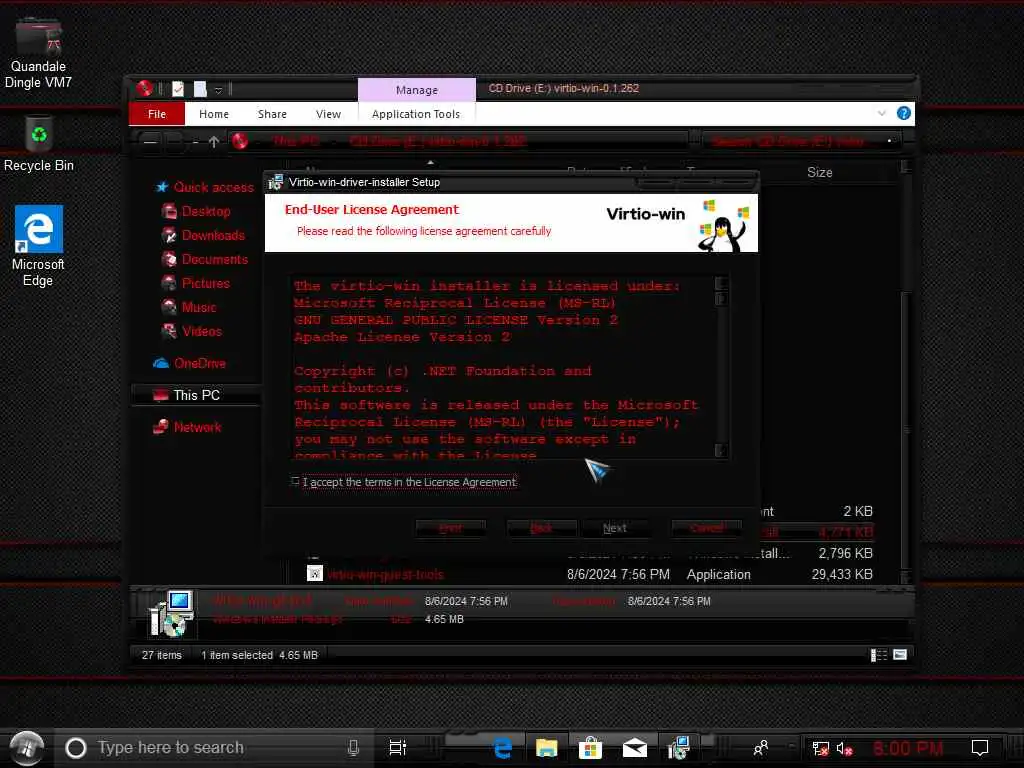Open Microsoft Edge desktop shortcut
Image resolution: width=1024 pixels, height=768 pixels.
39,247
